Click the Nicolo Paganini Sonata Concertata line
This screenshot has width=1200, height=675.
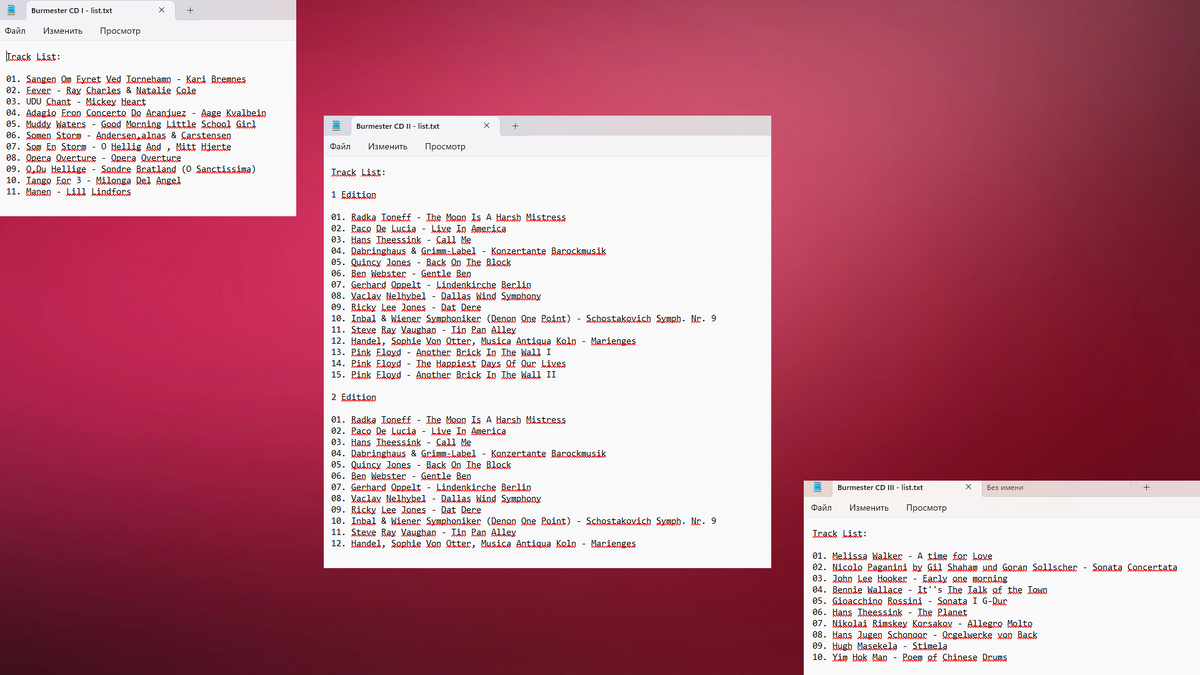coord(995,567)
